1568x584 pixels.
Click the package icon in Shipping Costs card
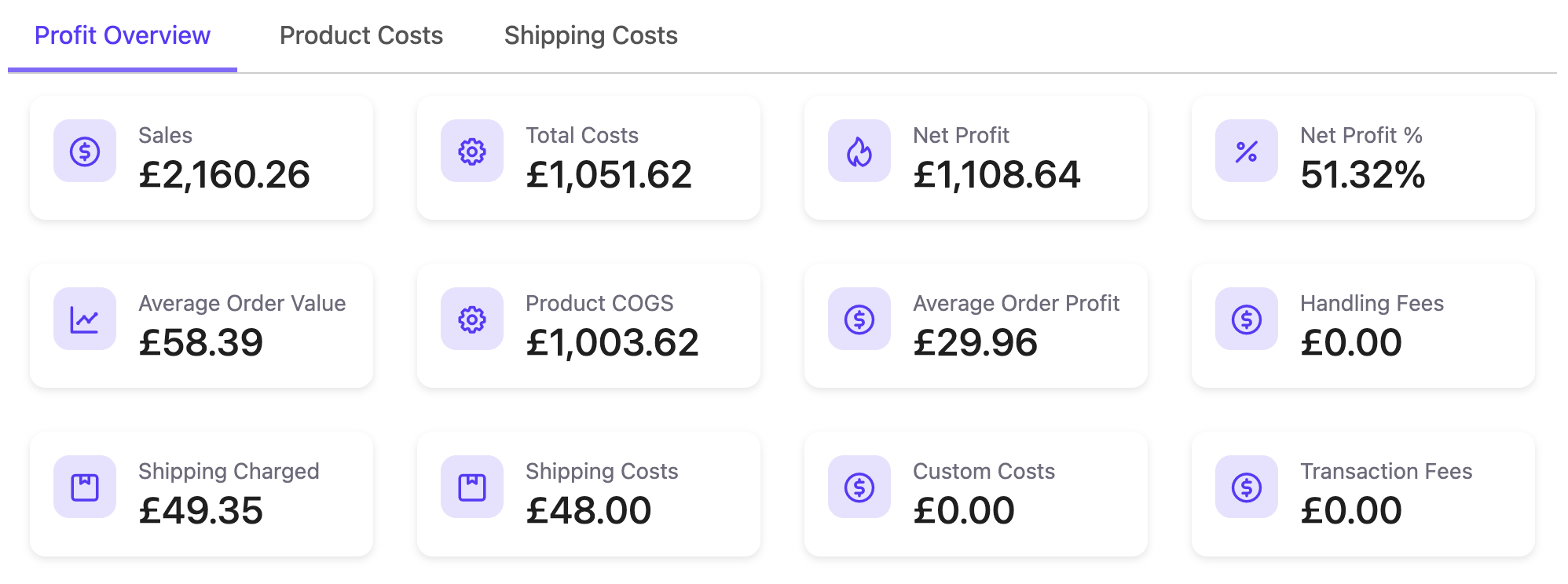click(x=472, y=487)
